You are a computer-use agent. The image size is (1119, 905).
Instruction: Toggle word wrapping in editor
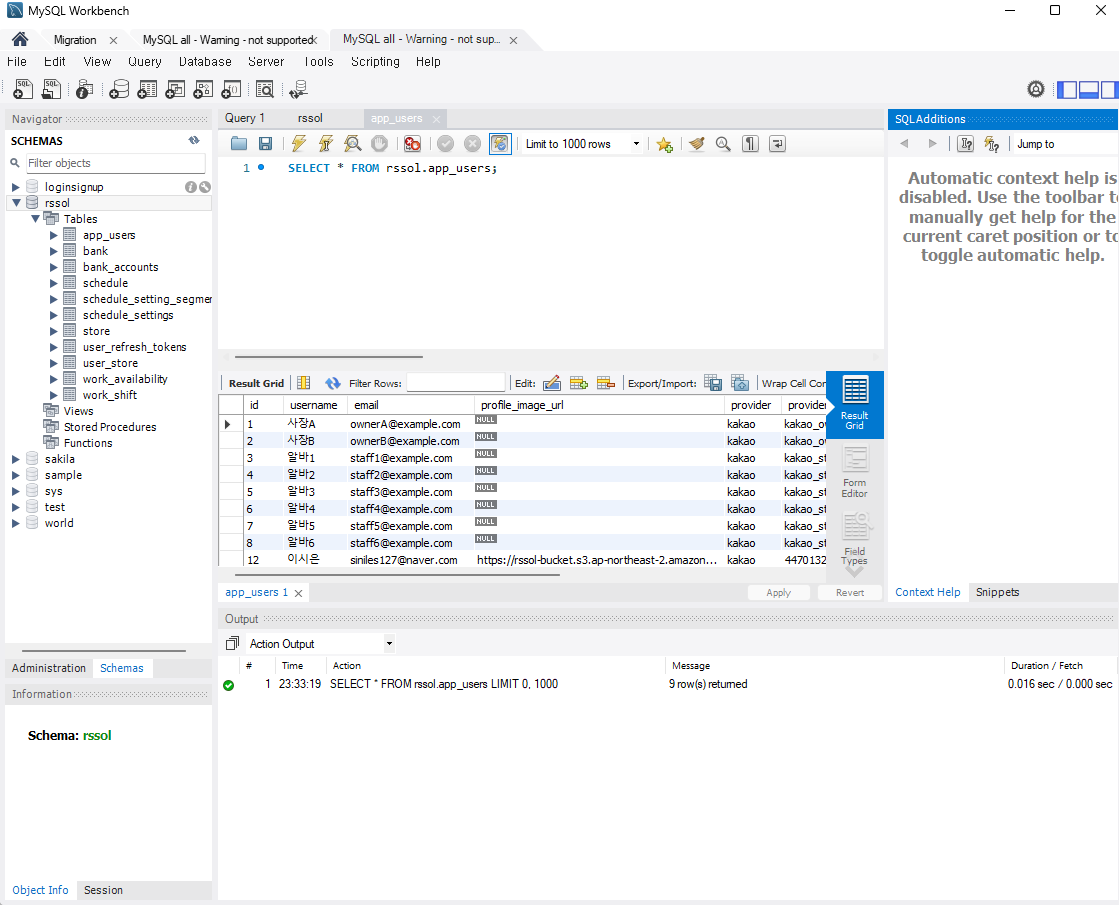777,144
